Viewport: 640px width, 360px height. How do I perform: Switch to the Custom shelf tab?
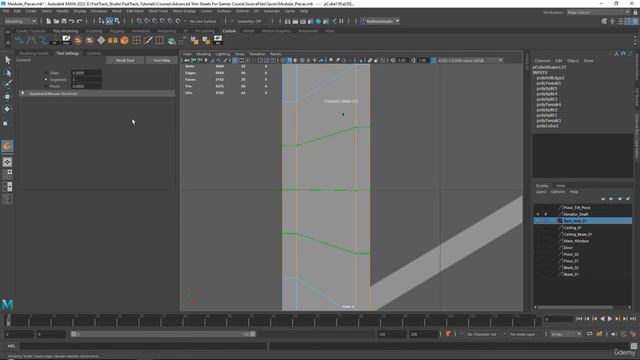[x=229, y=31]
